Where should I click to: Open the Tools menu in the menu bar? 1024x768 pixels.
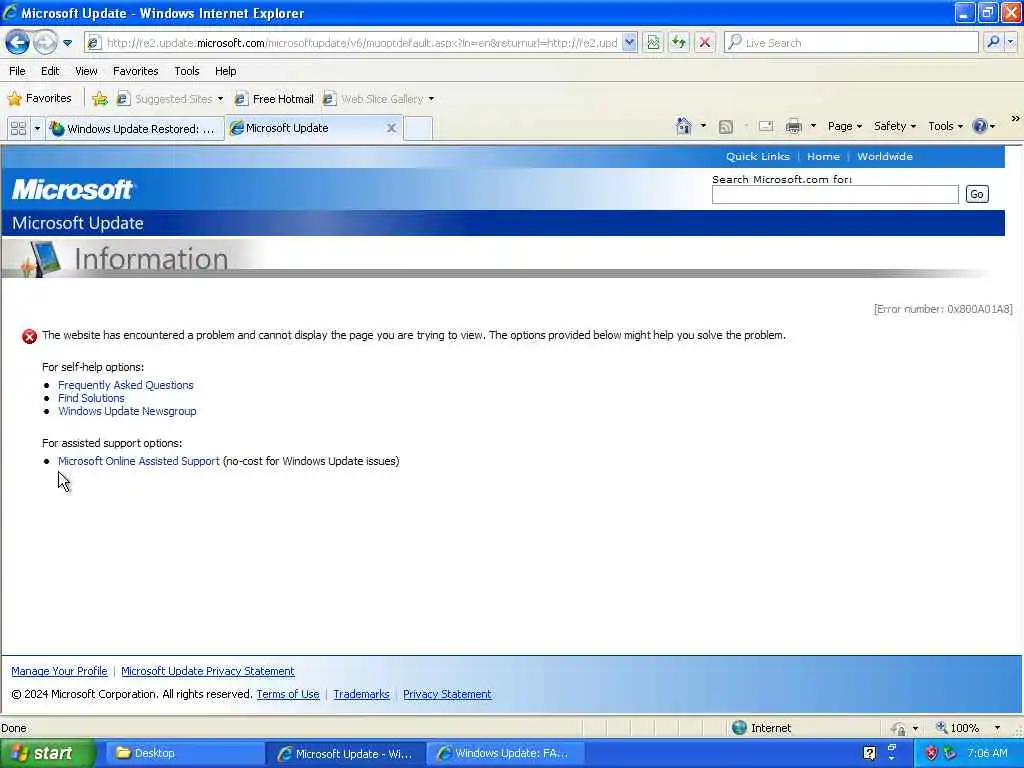coord(187,71)
